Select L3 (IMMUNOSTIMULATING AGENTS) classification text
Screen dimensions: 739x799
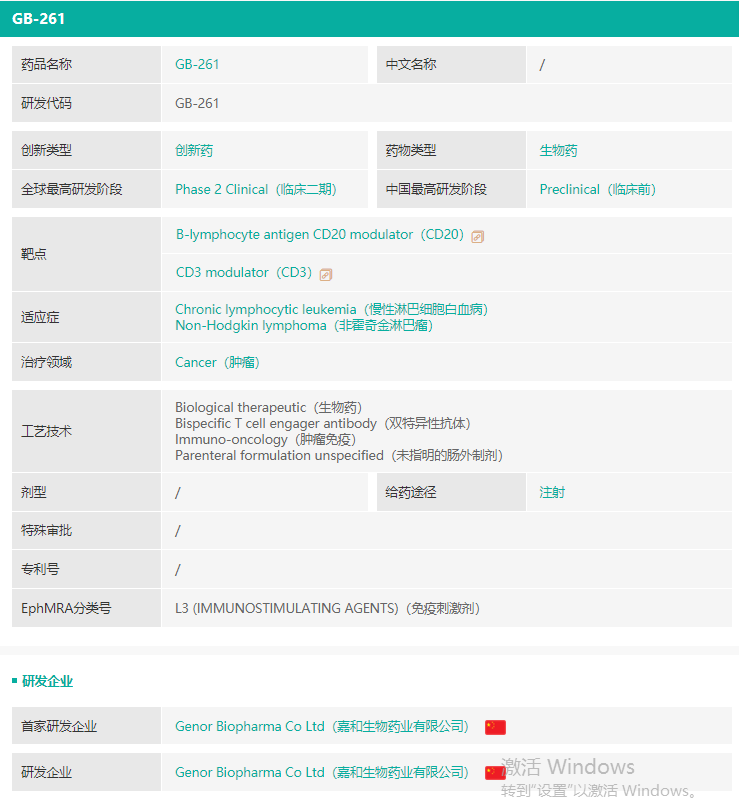coord(327,608)
